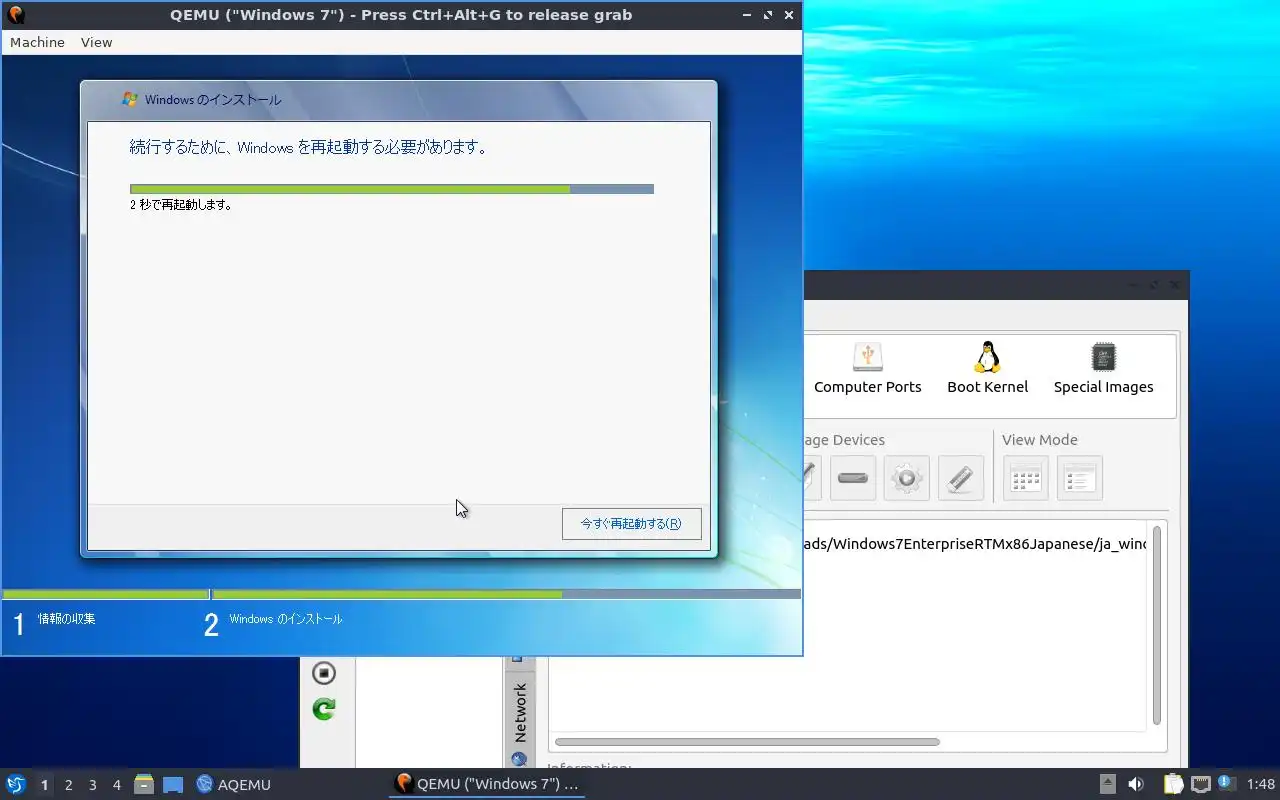Activate the AQEMU taskbar entry
Viewport: 1280px width, 800px height.
[234, 784]
